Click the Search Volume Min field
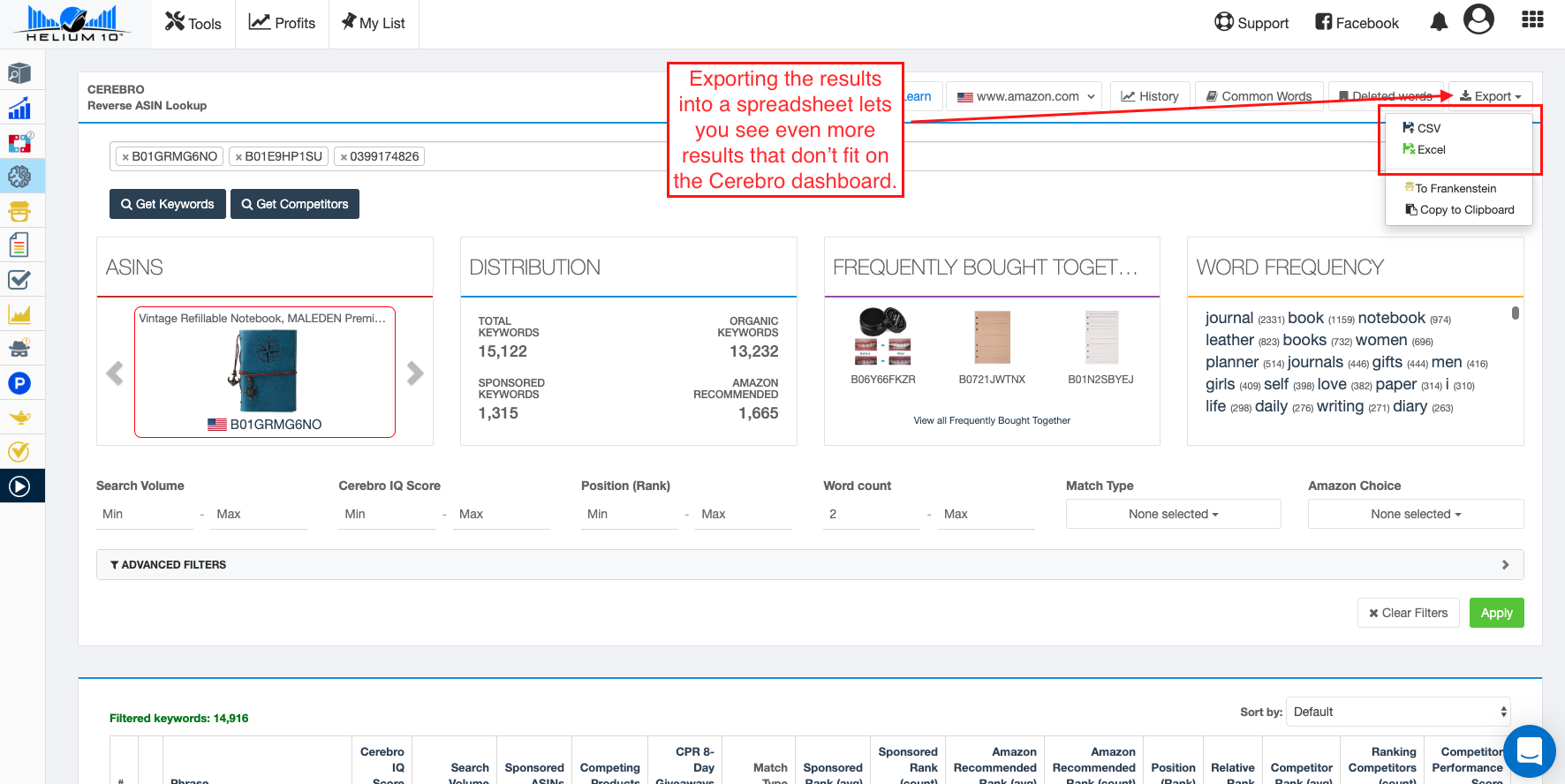The height and width of the screenshot is (784, 1565). click(x=144, y=514)
